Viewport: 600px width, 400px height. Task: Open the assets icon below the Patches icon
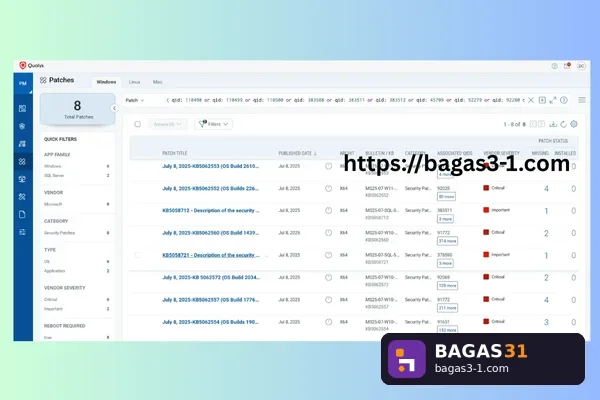(22, 179)
